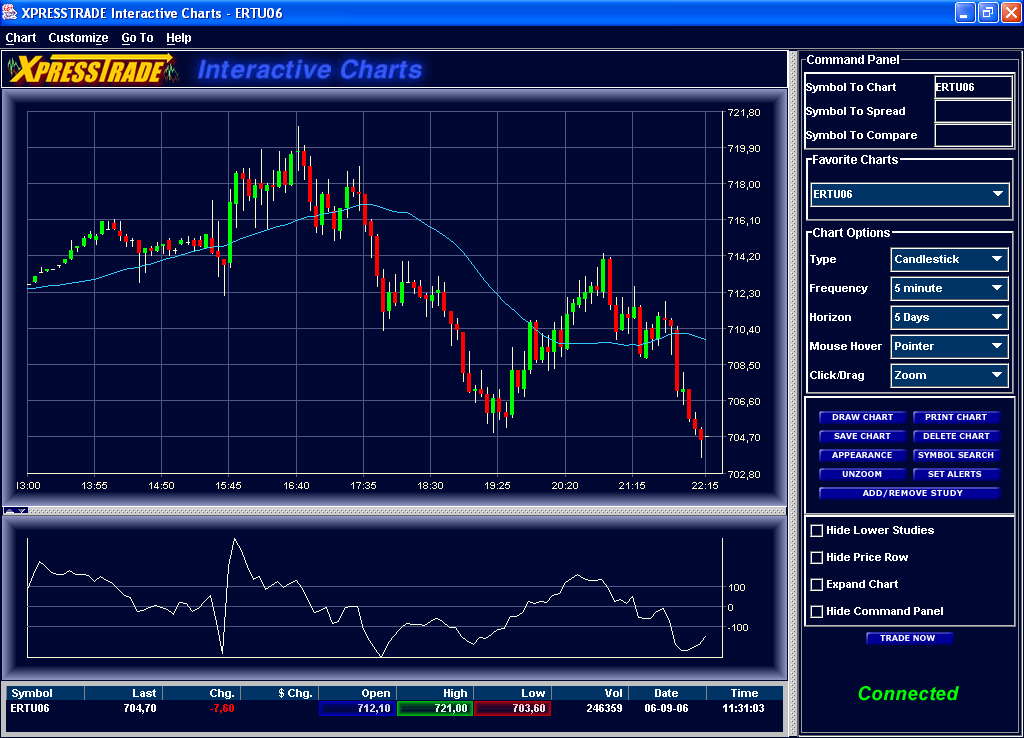1024x738 pixels.
Task: Check the Expand Chart checkbox
Action: click(x=816, y=585)
